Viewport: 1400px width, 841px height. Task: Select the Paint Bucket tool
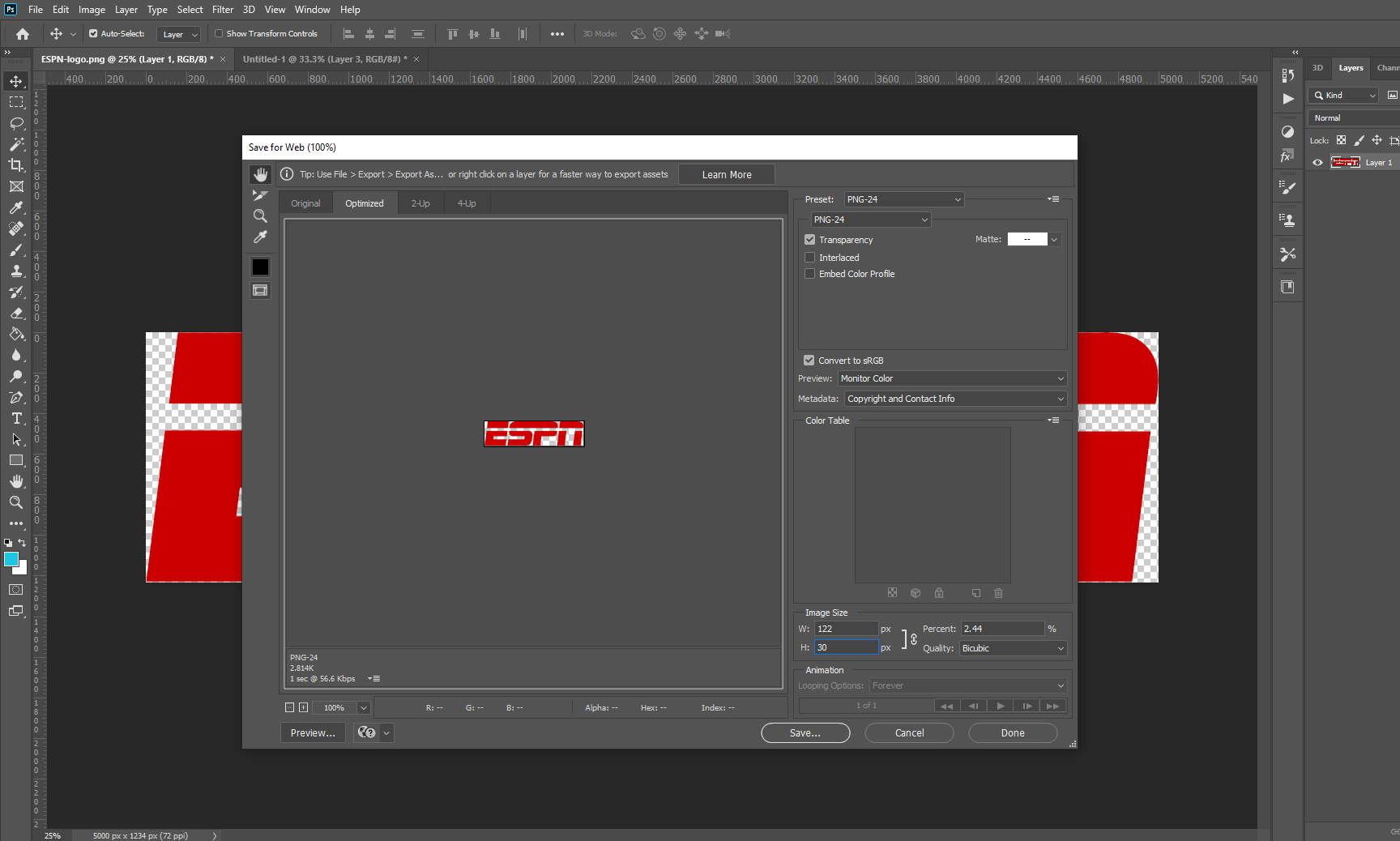(16, 334)
